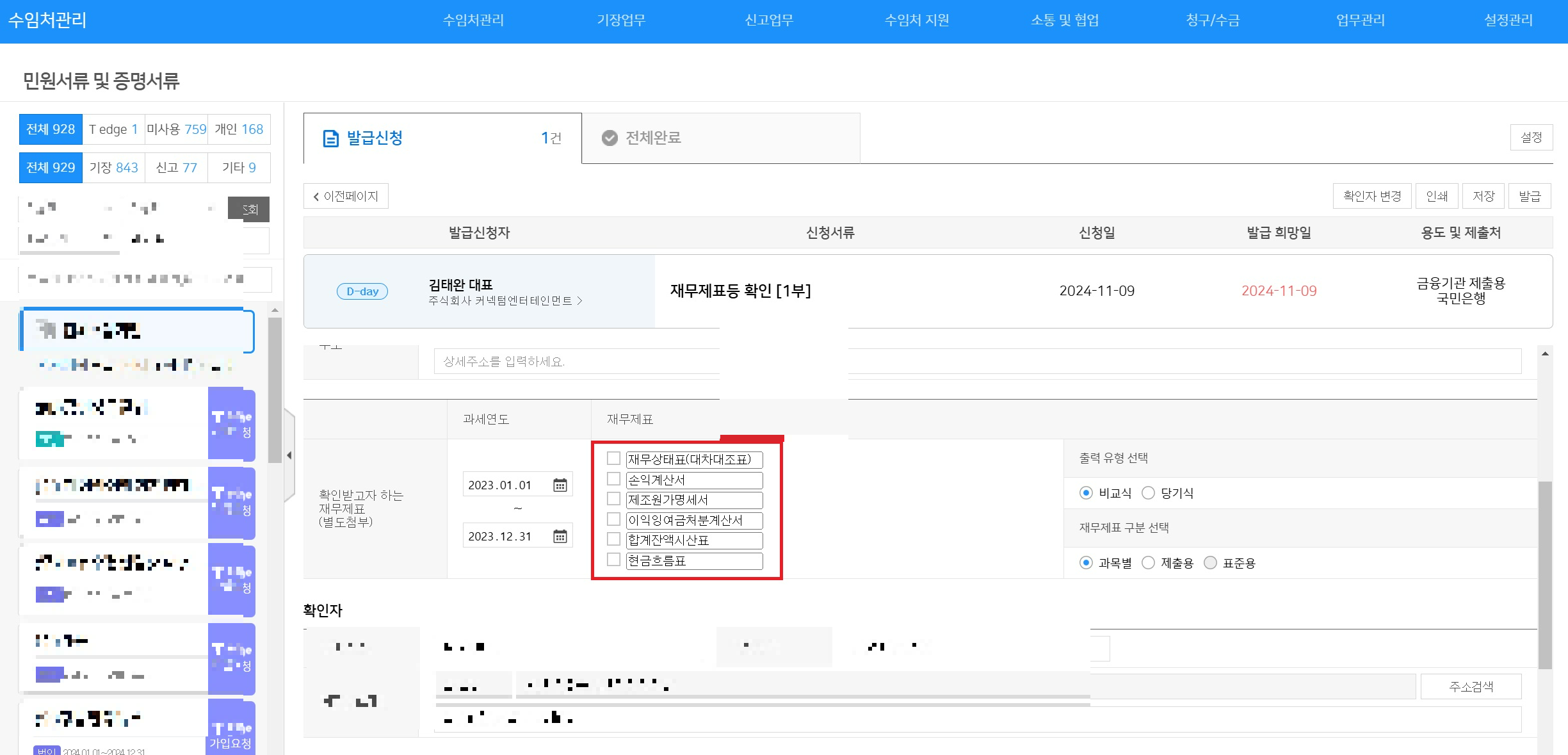1568x755 pixels.
Task: Click 확인자 변경 button
Action: point(1372,197)
